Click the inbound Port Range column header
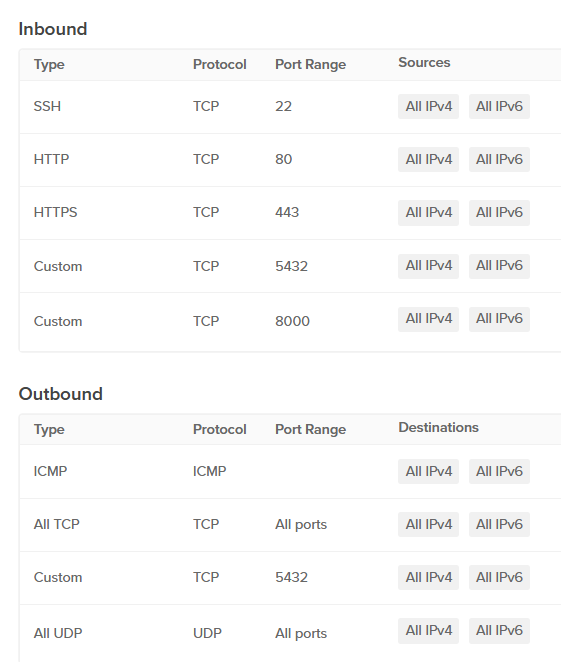Screen dimensions: 561x662 310,65
